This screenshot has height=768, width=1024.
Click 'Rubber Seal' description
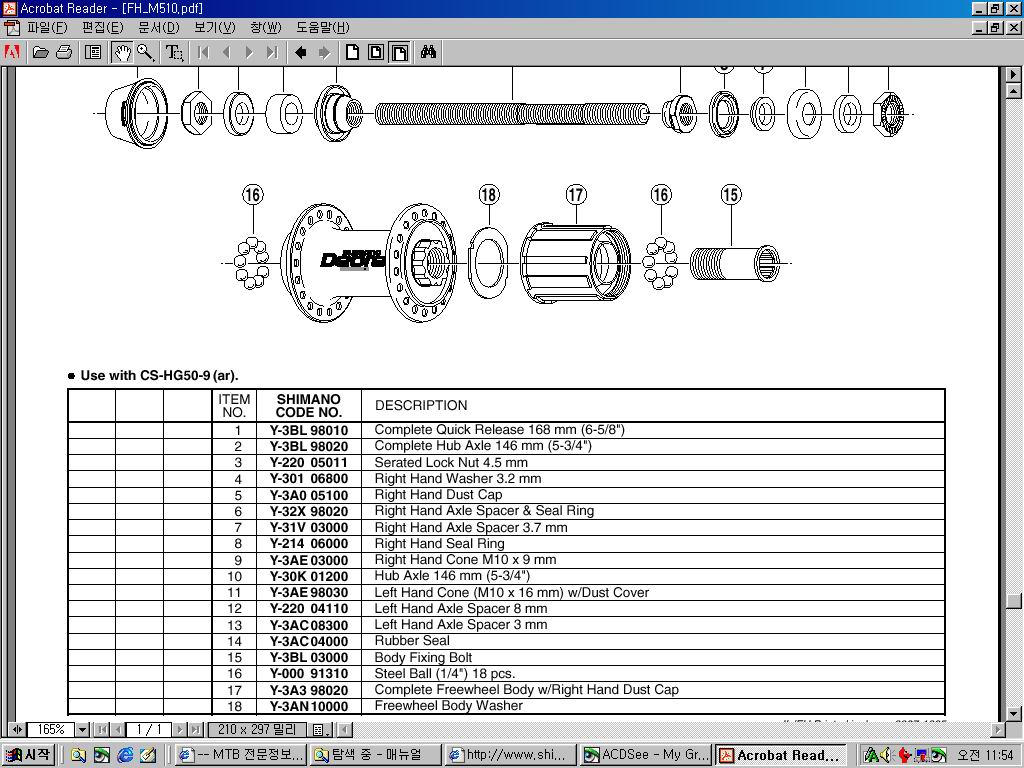pyautogui.click(x=412, y=641)
